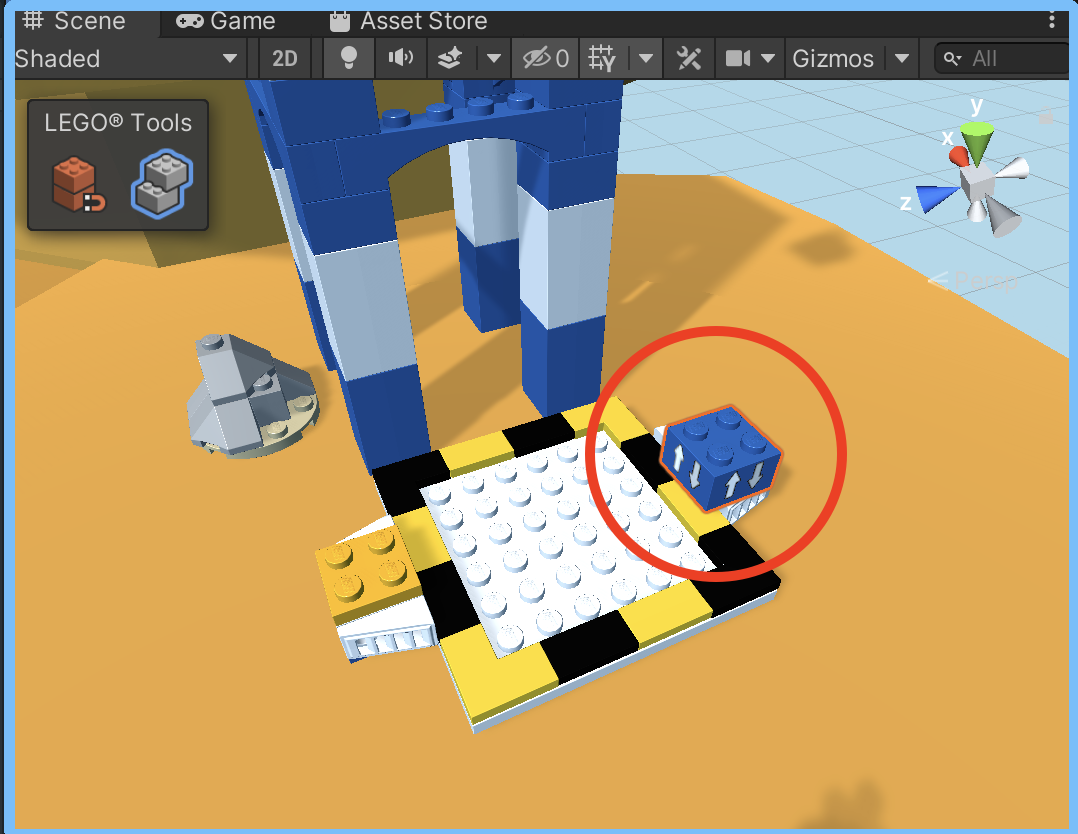Toggle 2D view mode
1078x834 pixels.
pyautogui.click(x=285, y=59)
